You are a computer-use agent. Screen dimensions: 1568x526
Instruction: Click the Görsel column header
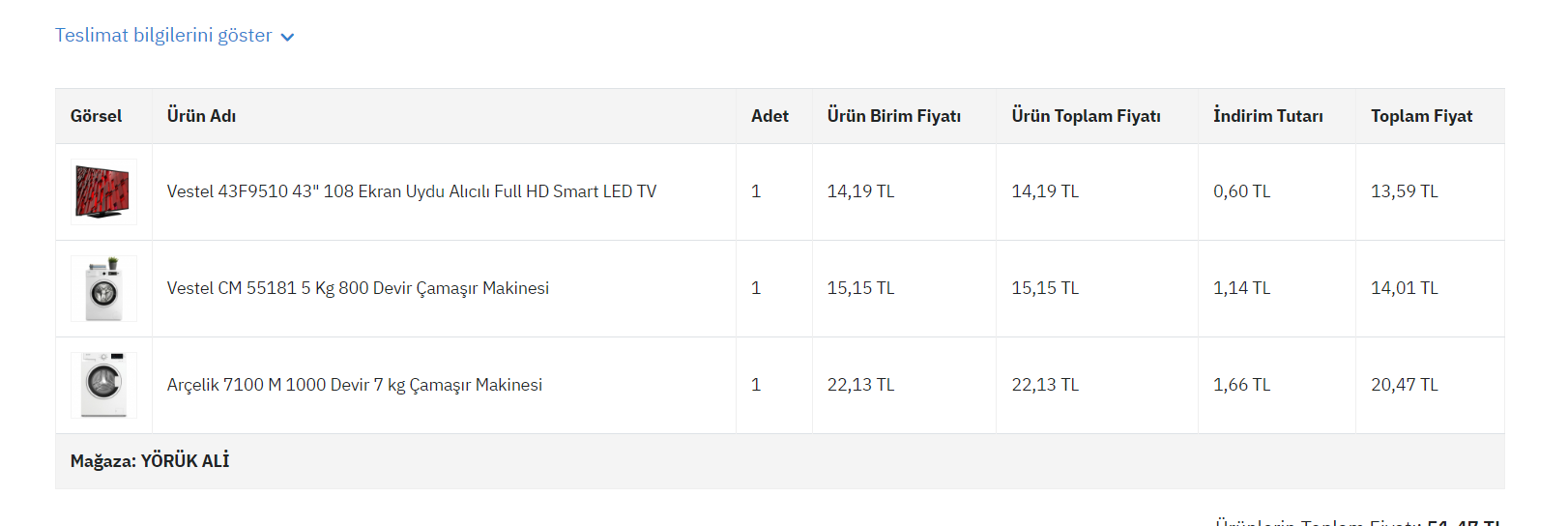[96, 116]
